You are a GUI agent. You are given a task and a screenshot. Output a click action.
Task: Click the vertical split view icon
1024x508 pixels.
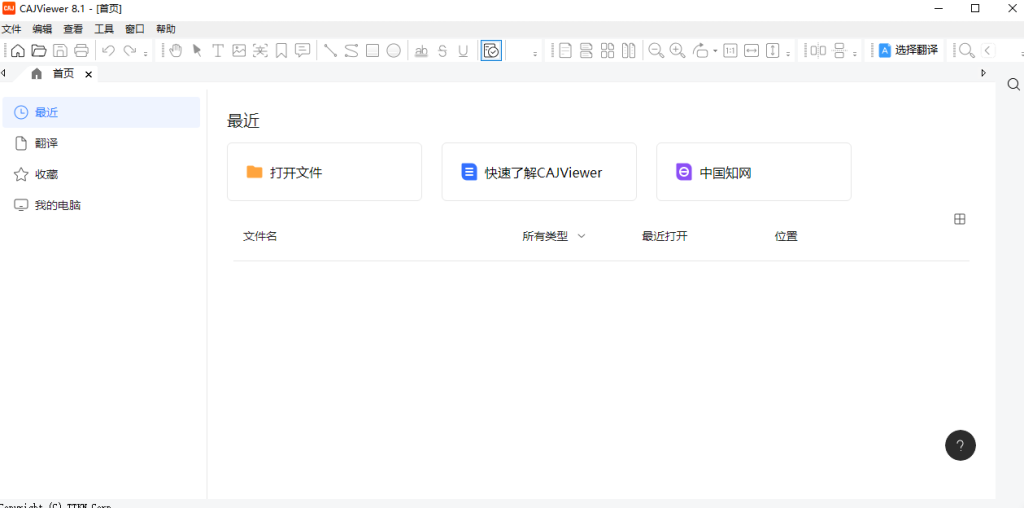(818, 50)
